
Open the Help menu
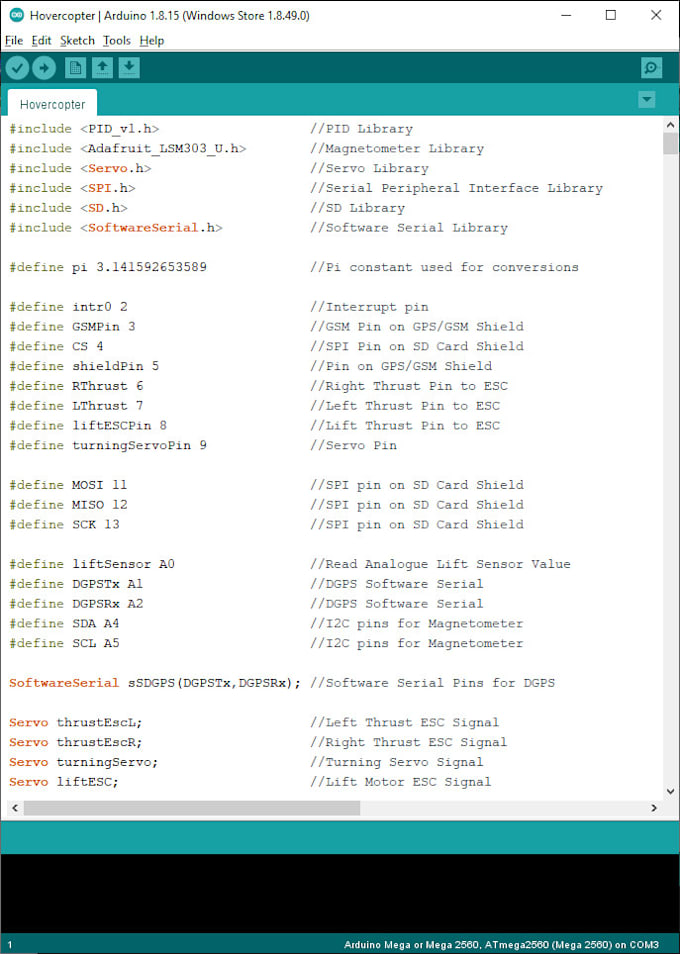point(151,40)
